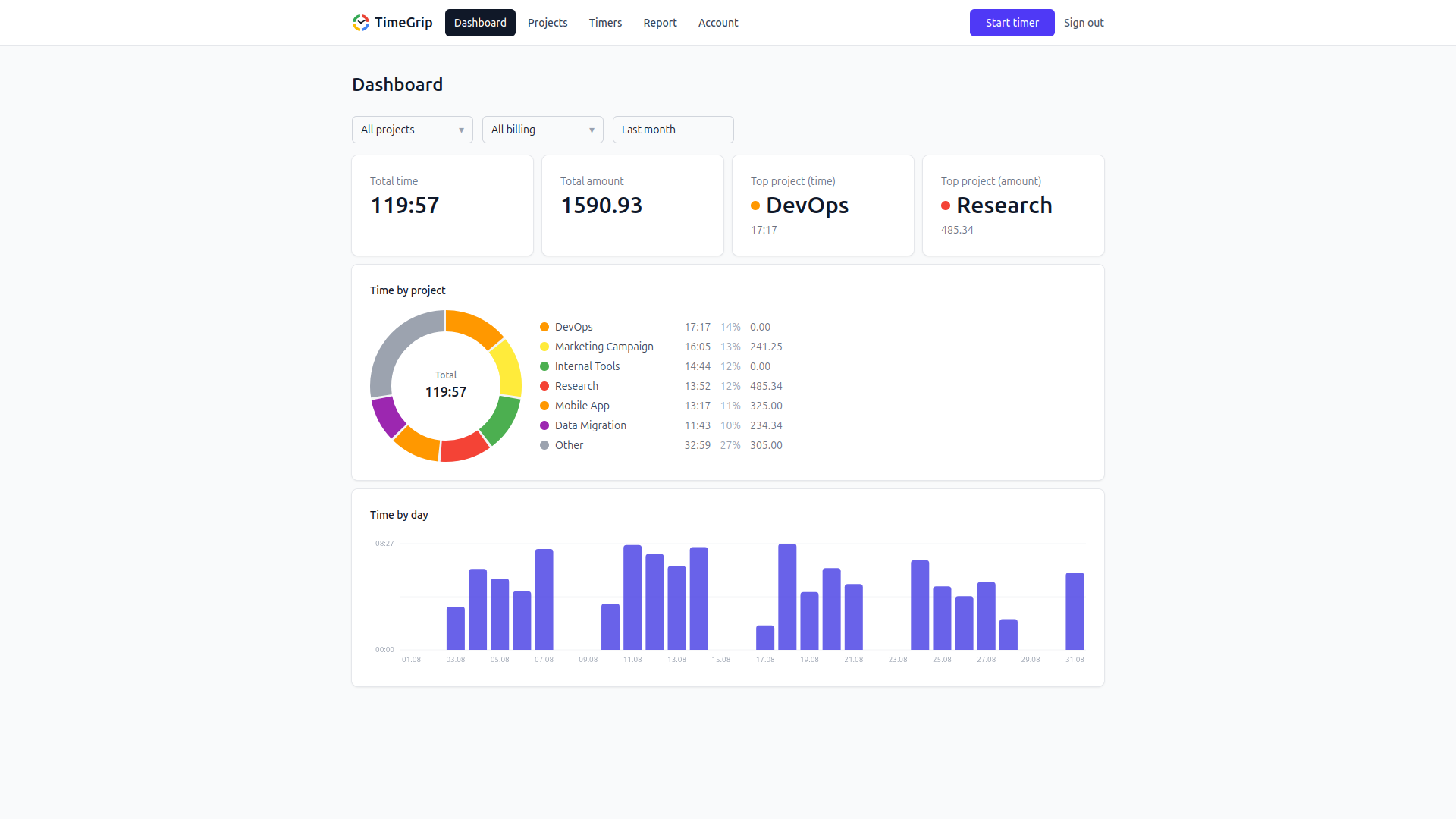Screen dimensions: 1456x819
Task: Click the green Internal Tools legend dot
Action: point(544,366)
